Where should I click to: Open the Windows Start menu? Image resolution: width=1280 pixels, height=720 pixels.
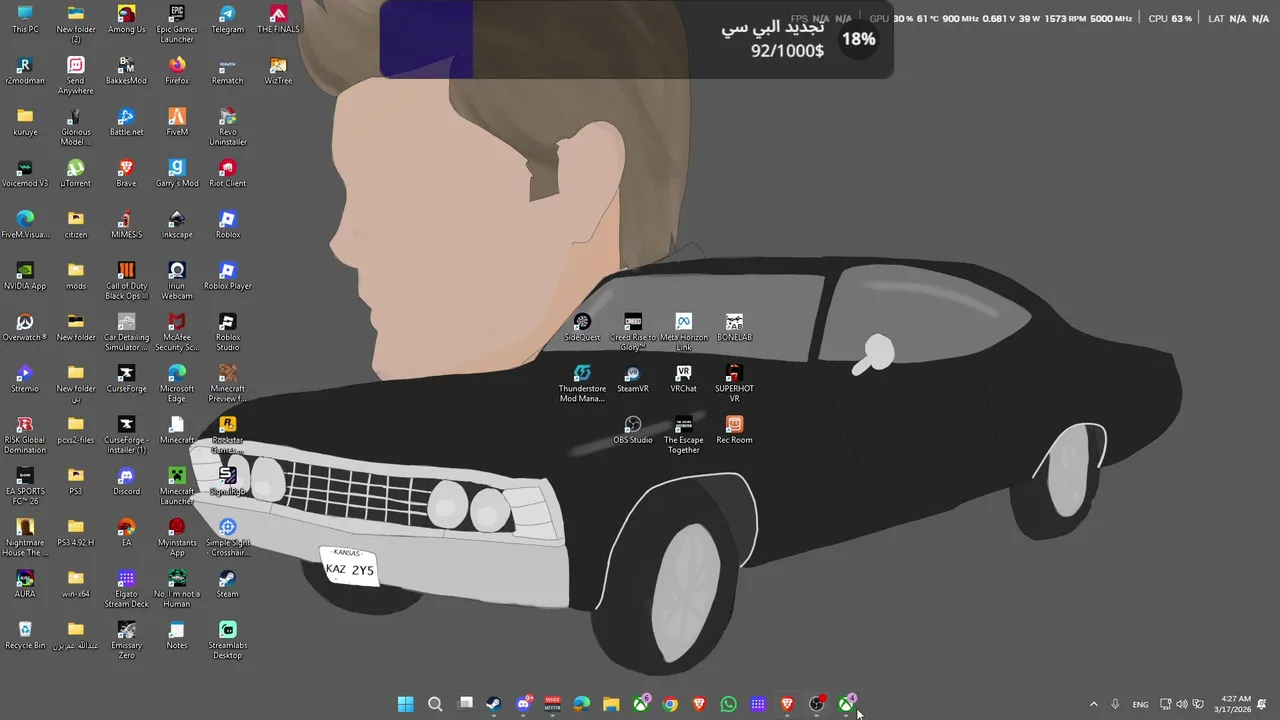[405, 704]
